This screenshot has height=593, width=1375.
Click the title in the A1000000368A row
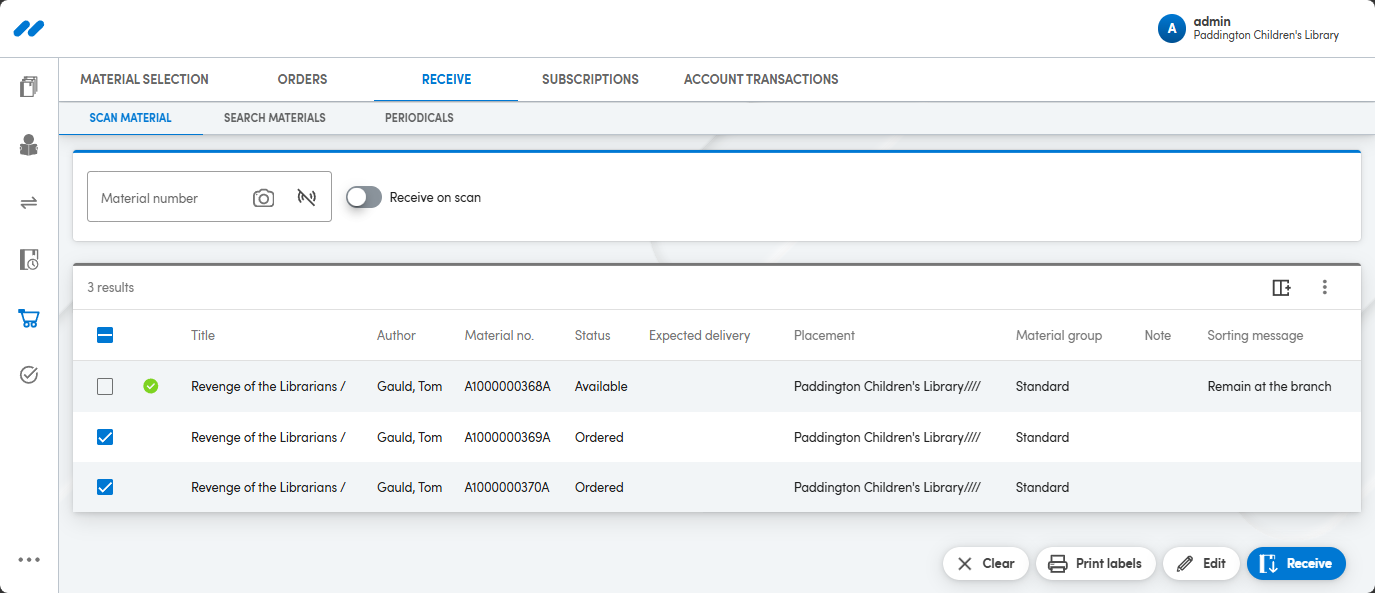(268, 386)
